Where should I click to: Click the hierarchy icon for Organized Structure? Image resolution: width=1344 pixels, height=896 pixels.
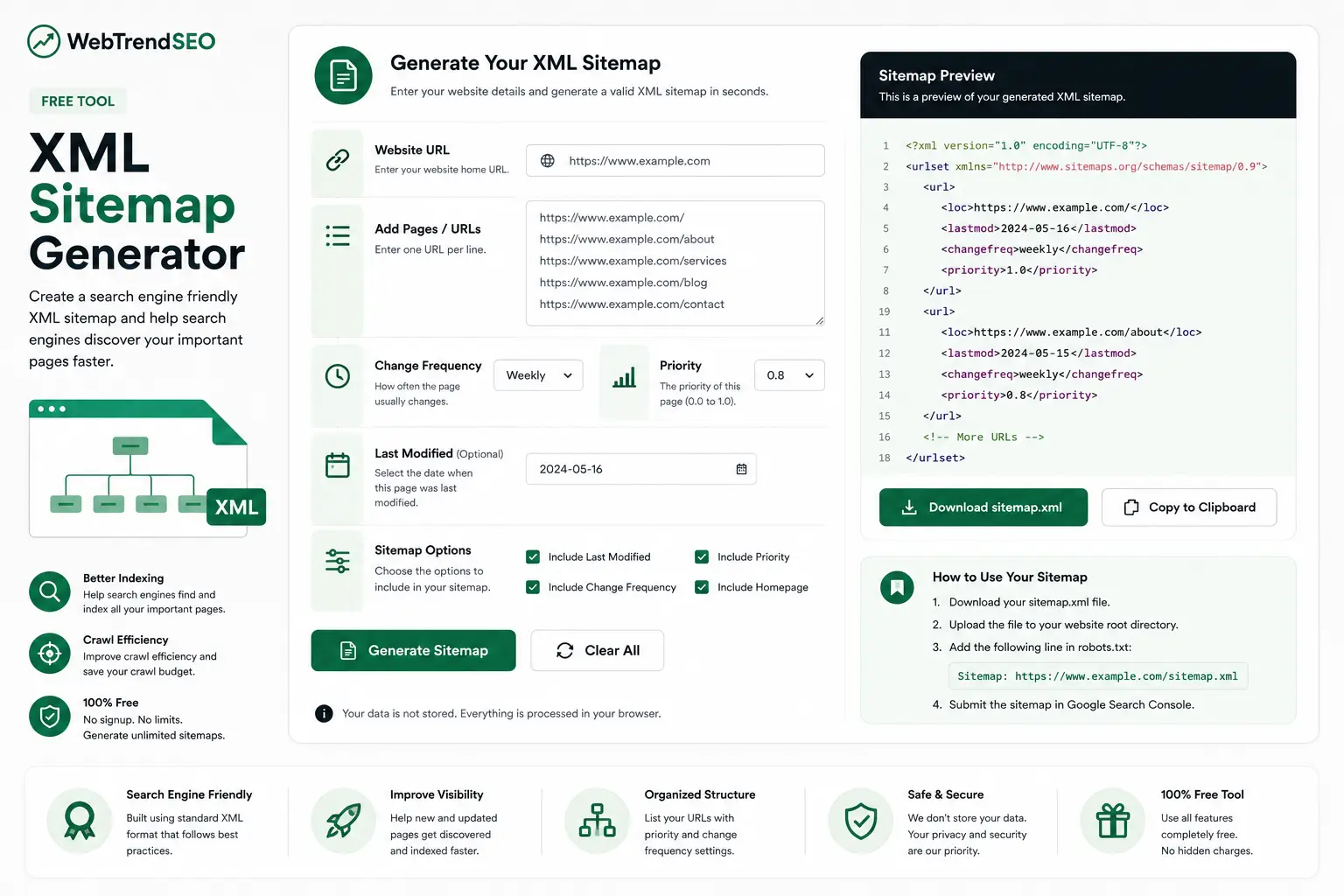(x=598, y=822)
